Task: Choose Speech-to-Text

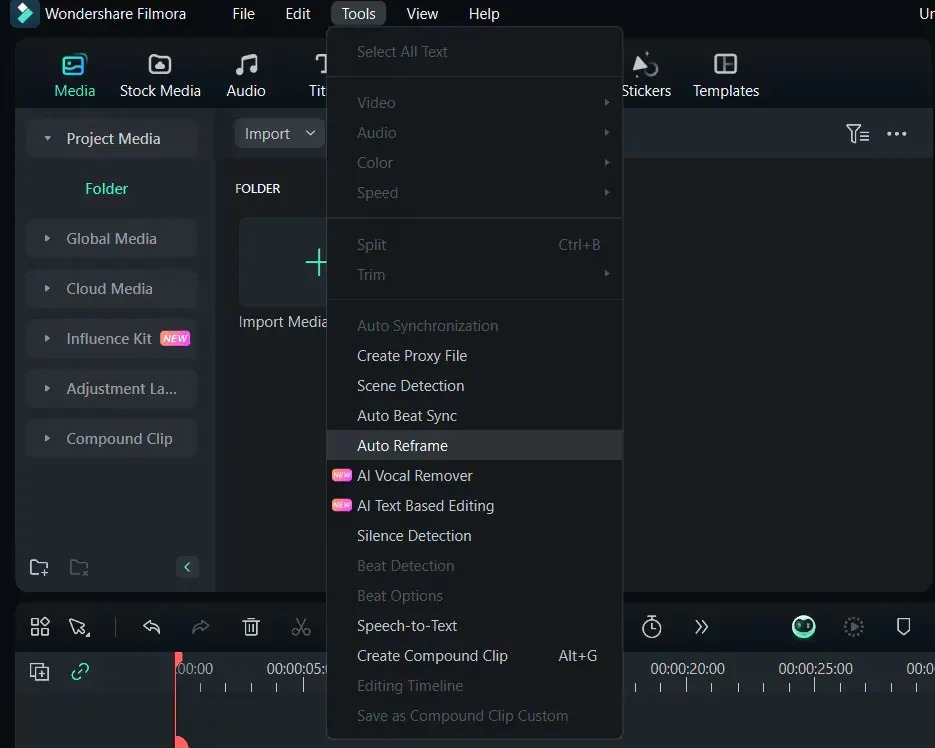Action: click(475, 626)
